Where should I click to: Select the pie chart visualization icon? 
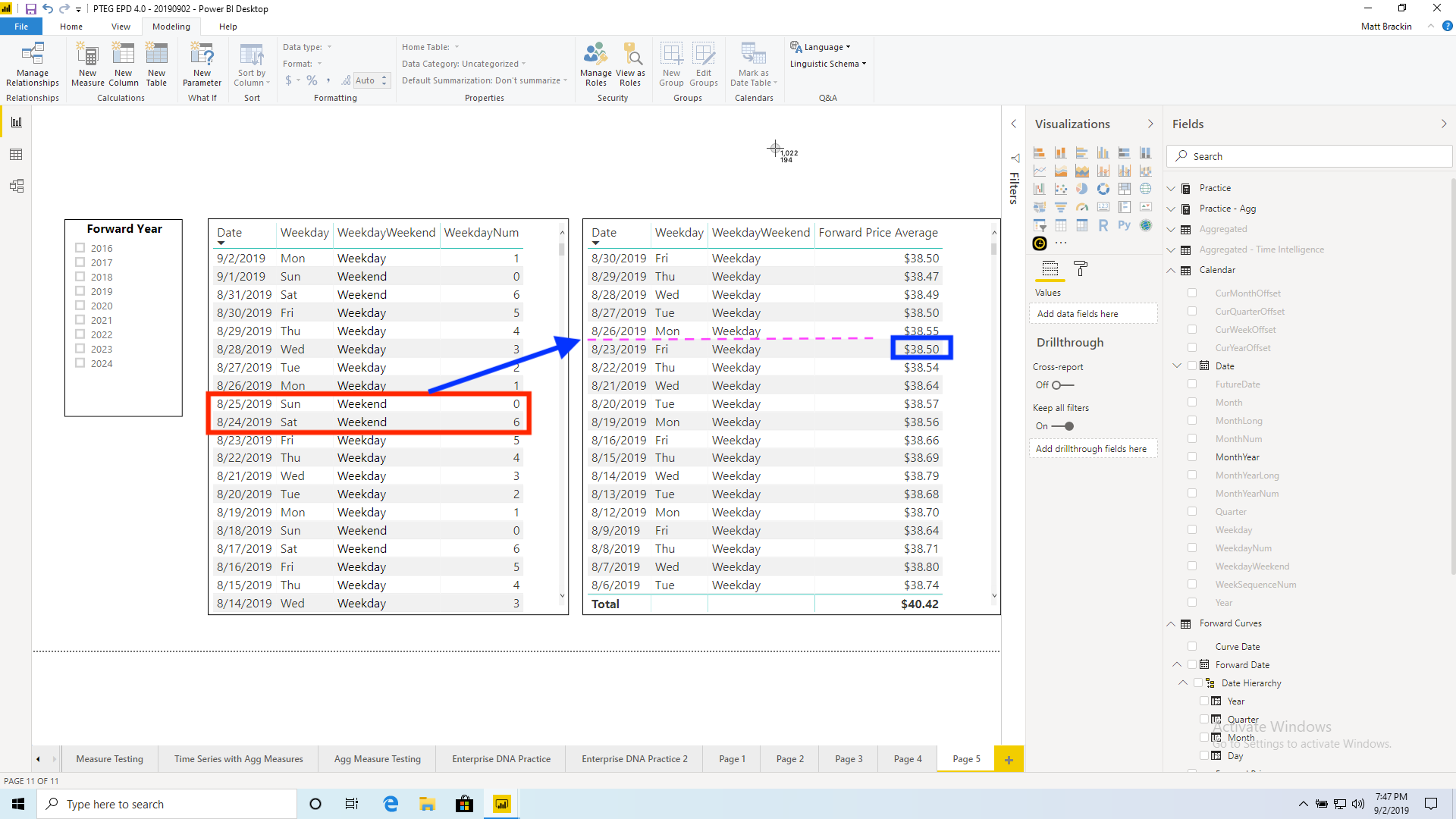pyautogui.click(x=1082, y=189)
